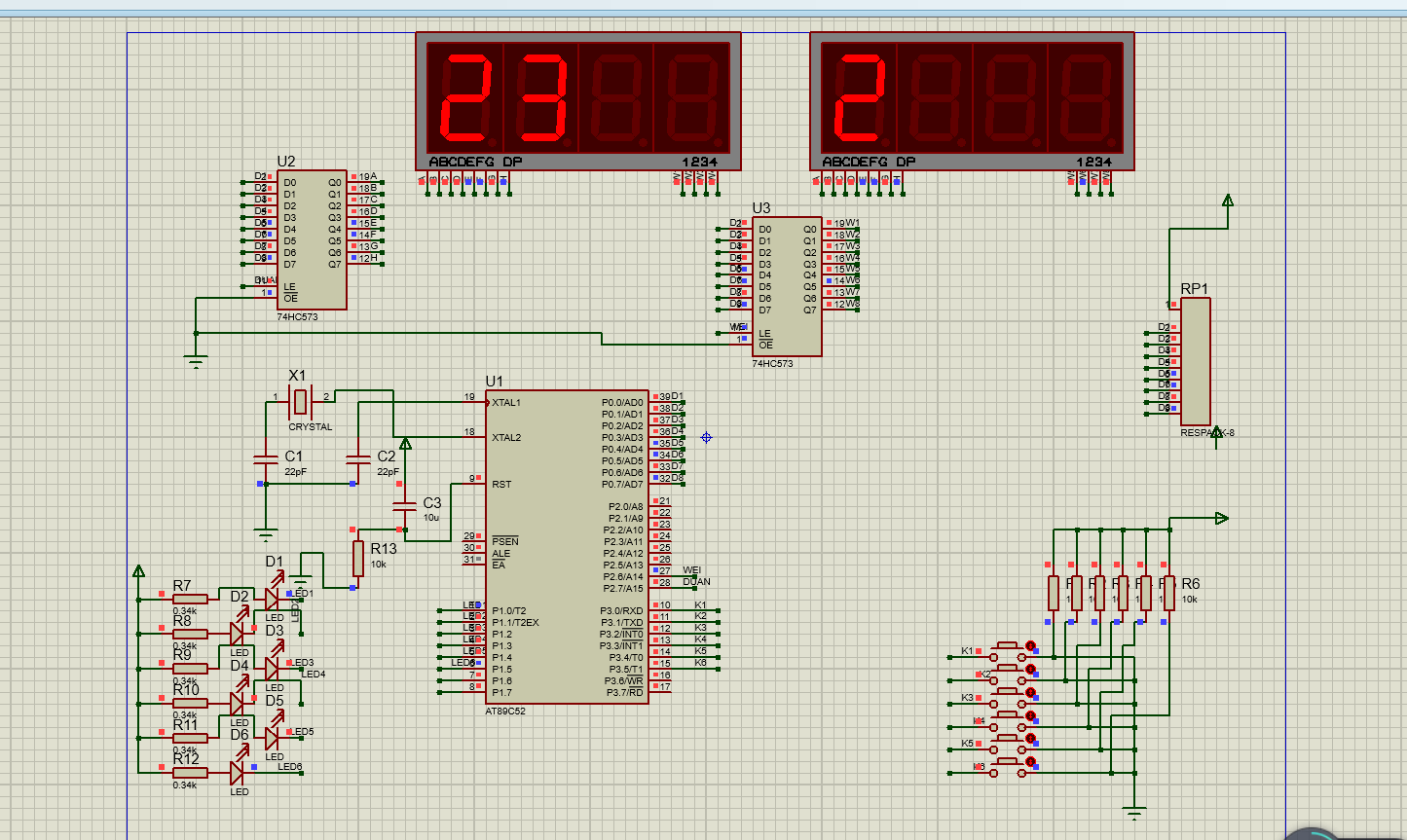This screenshot has width=1407, height=840.
Task: Select the U1 AT89C52 microcontroller chip
Action: tap(567, 547)
